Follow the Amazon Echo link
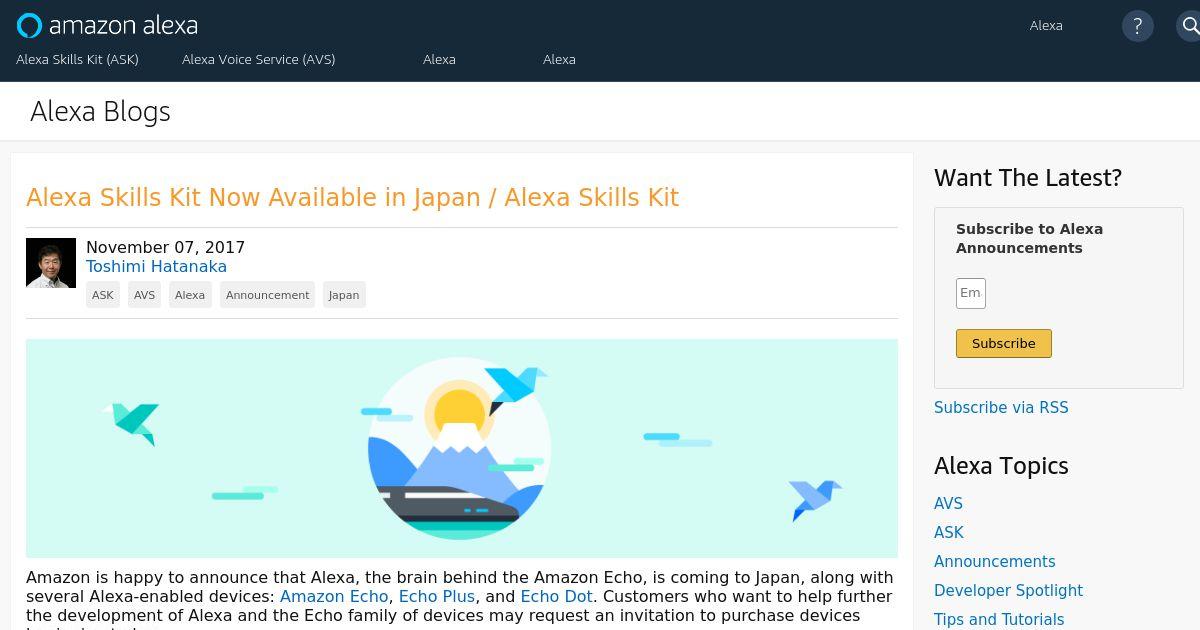 334,596
